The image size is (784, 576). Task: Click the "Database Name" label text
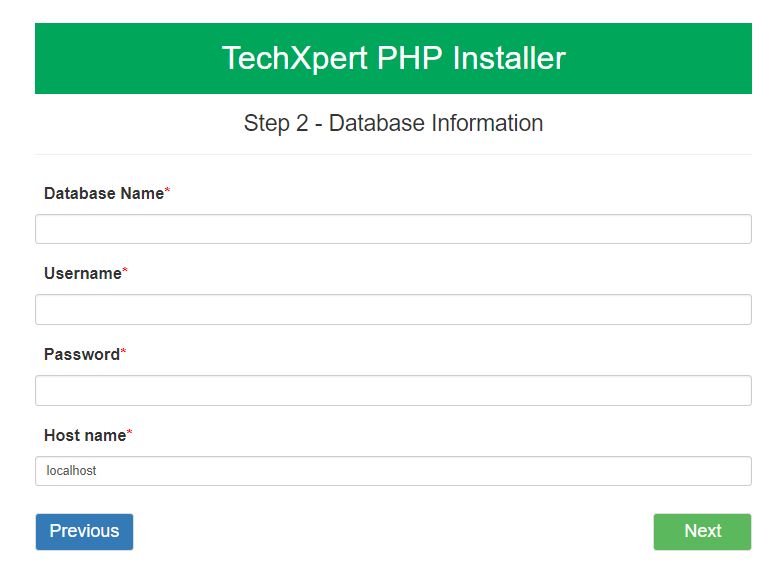pos(103,194)
